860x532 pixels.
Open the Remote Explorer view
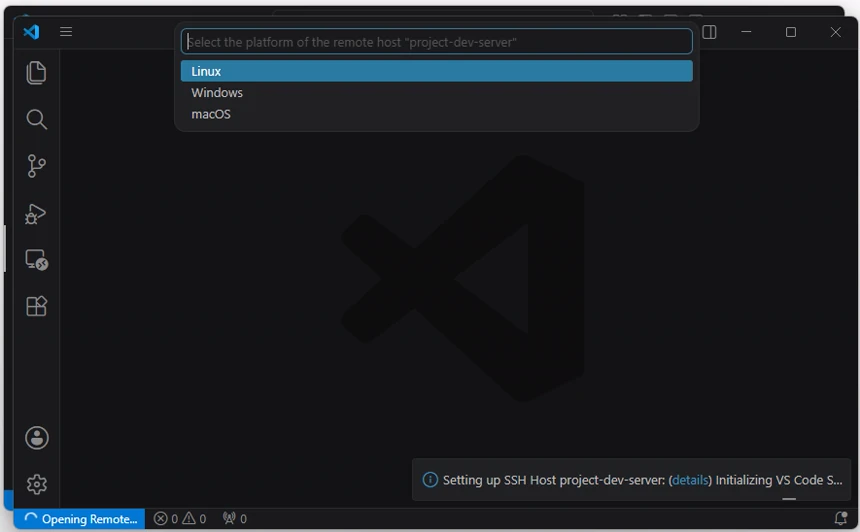[x=36, y=259]
